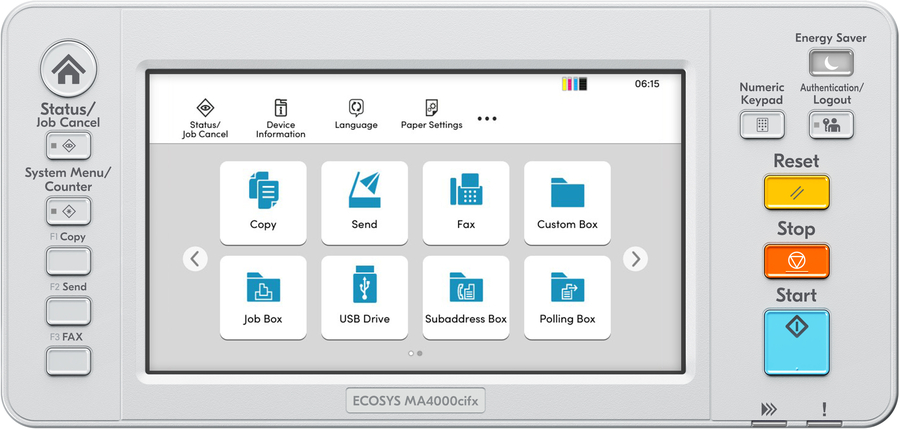The height and width of the screenshot is (429, 900).
Task: Open Paper Settings in top bar
Action: coord(431,116)
